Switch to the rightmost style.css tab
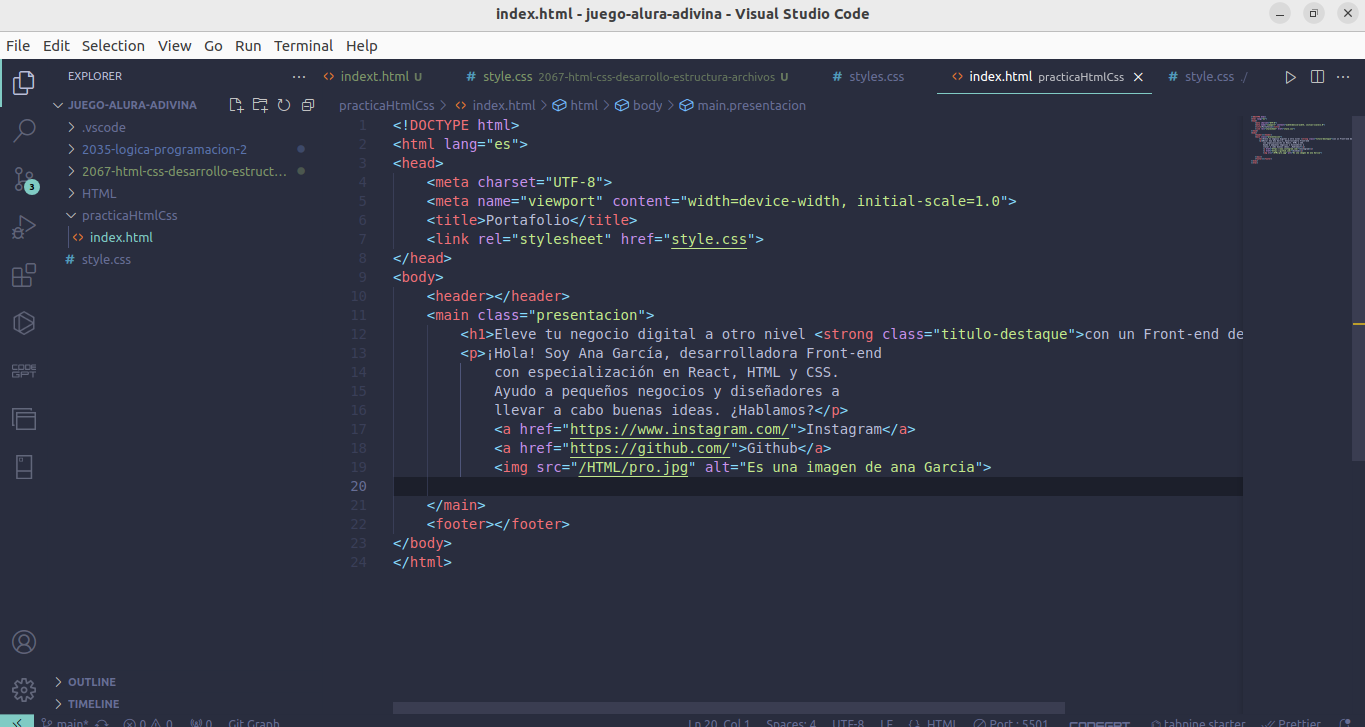This screenshot has width=1365, height=727. coord(1210,77)
